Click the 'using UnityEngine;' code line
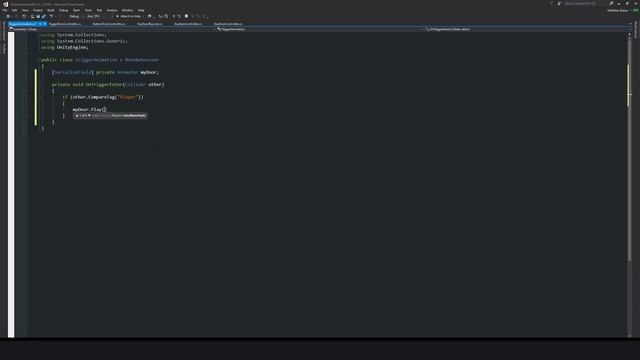Image resolution: width=640 pixels, height=360 pixels. pos(64,47)
